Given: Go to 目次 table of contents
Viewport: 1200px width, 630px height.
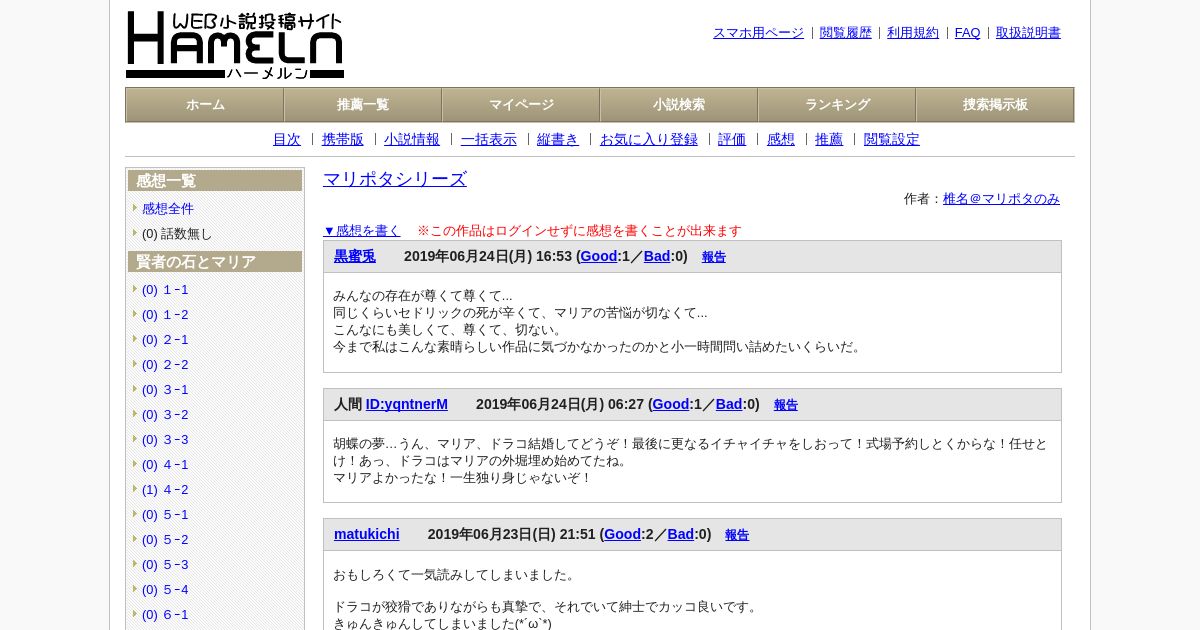Looking at the screenshot, I should (x=287, y=140).
